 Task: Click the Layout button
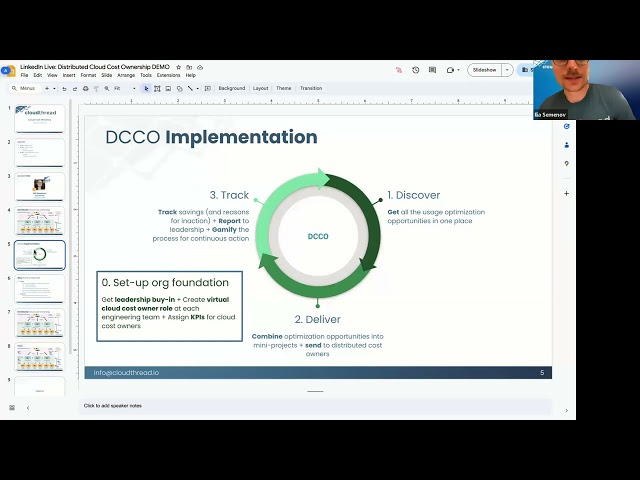pyautogui.click(x=260, y=88)
